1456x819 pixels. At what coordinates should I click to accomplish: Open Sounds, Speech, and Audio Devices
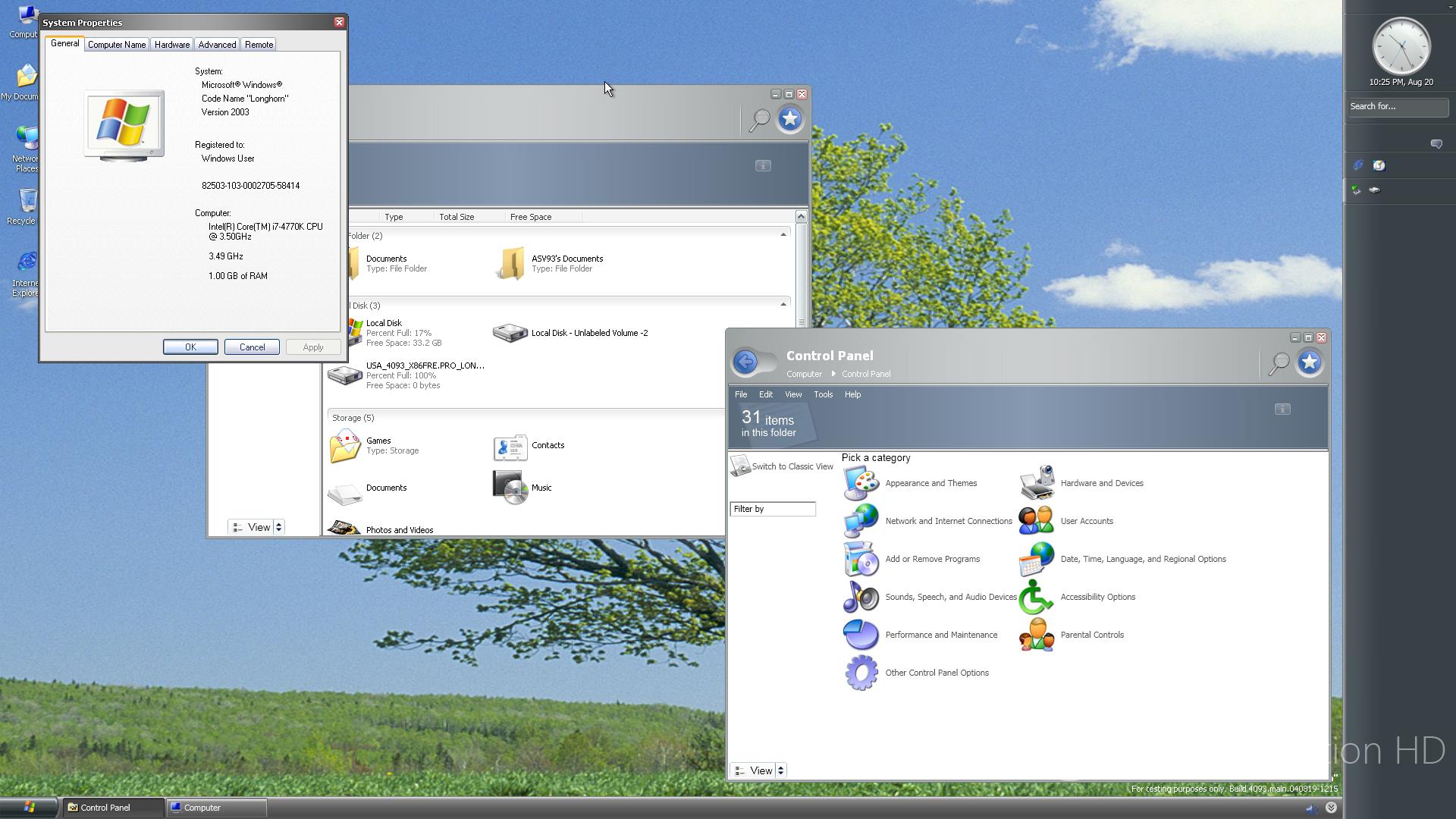[x=950, y=597]
